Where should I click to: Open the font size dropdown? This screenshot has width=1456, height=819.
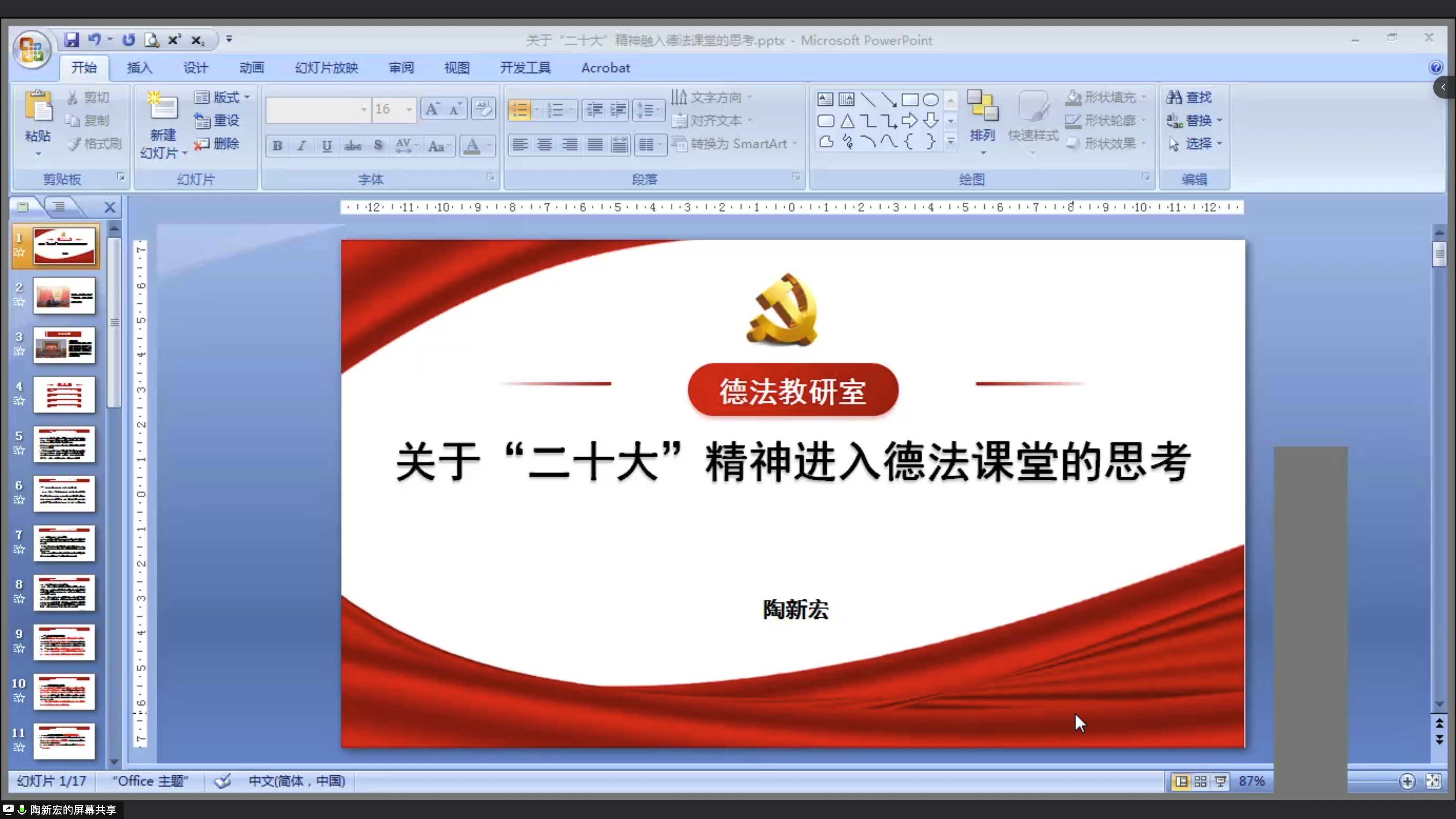coord(409,109)
